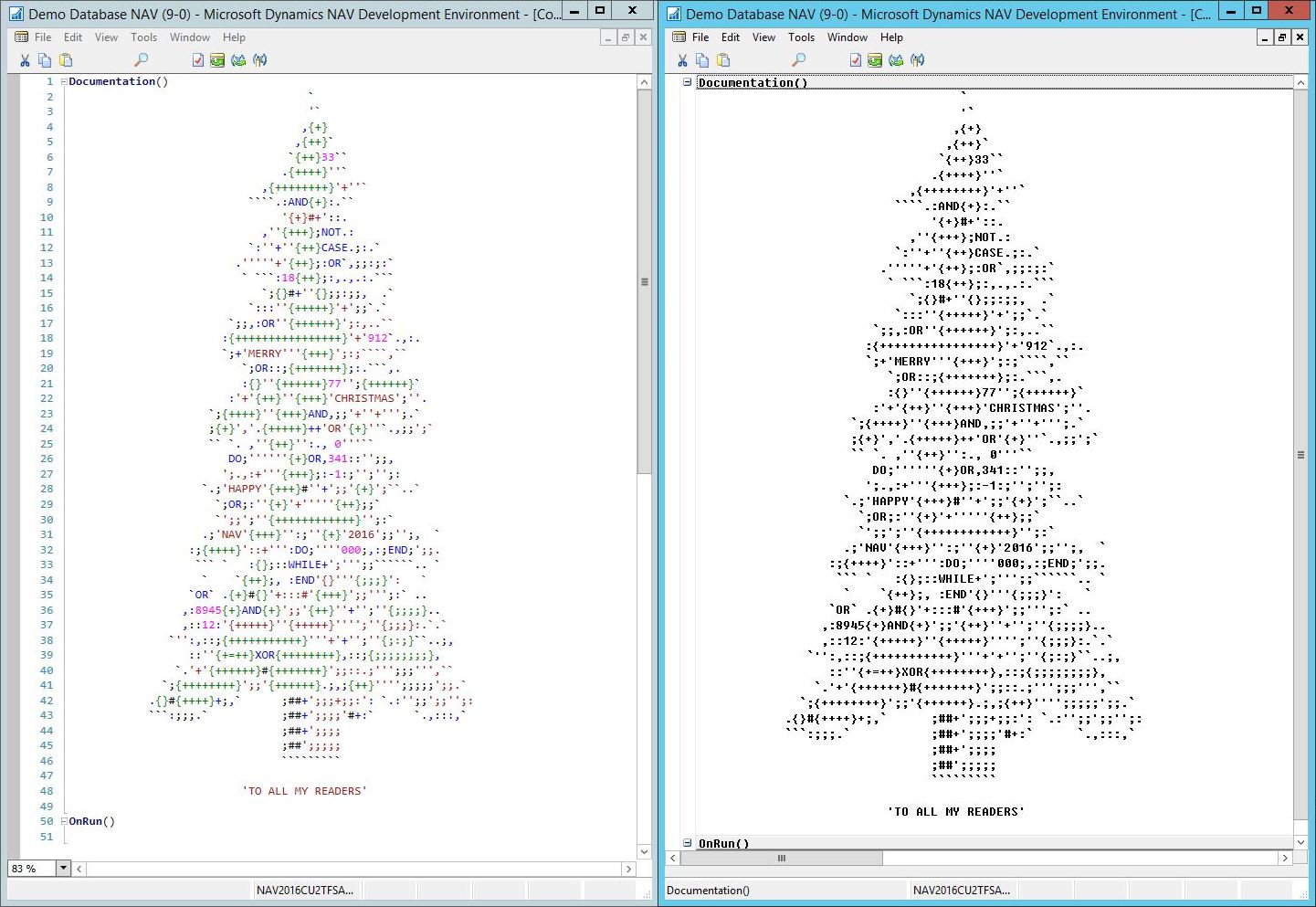
Task: Open document system-menu icon beside greyed File menu
Action: pos(22,37)
